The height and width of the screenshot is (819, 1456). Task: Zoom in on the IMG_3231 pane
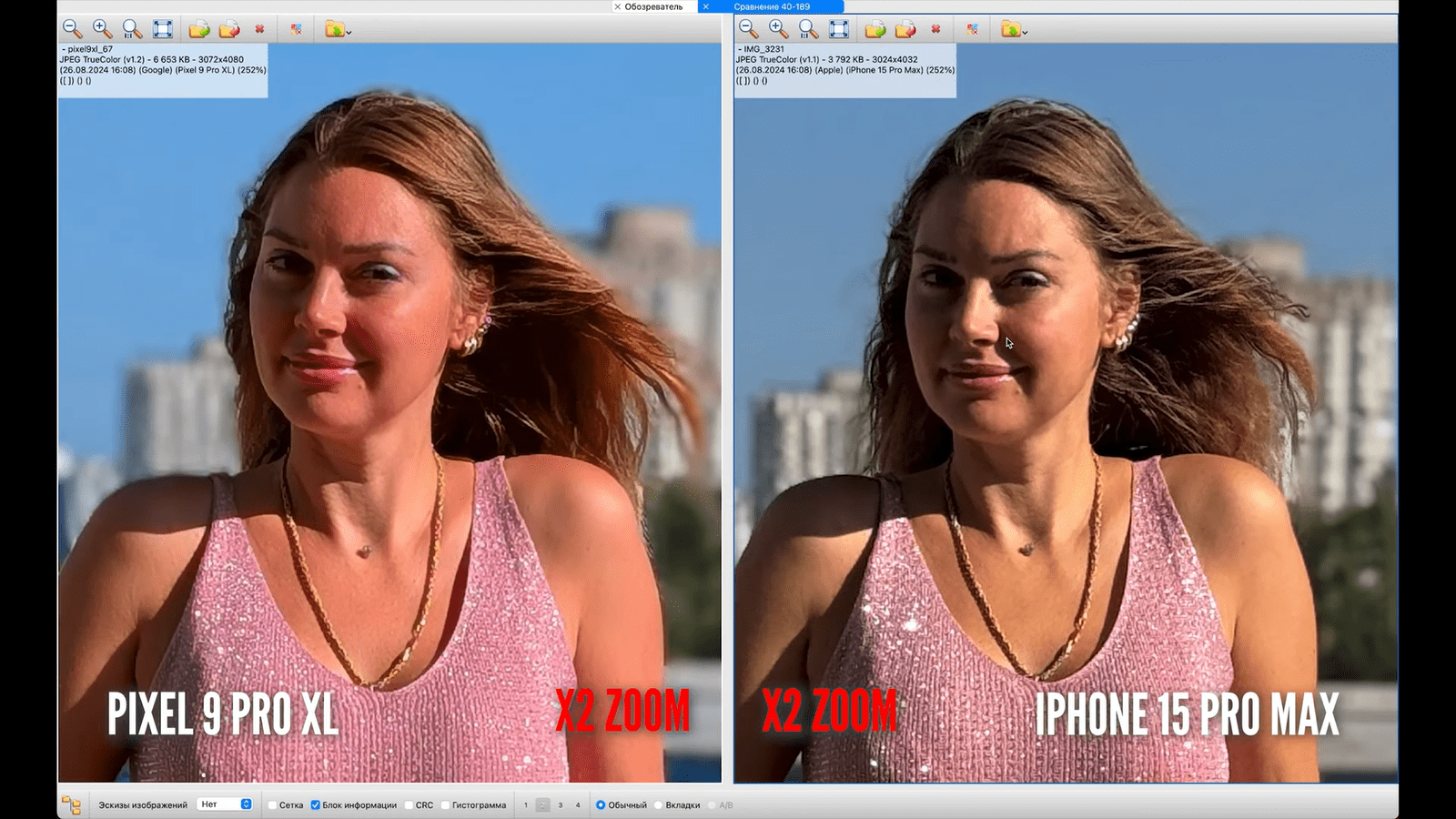pos(779,29)
